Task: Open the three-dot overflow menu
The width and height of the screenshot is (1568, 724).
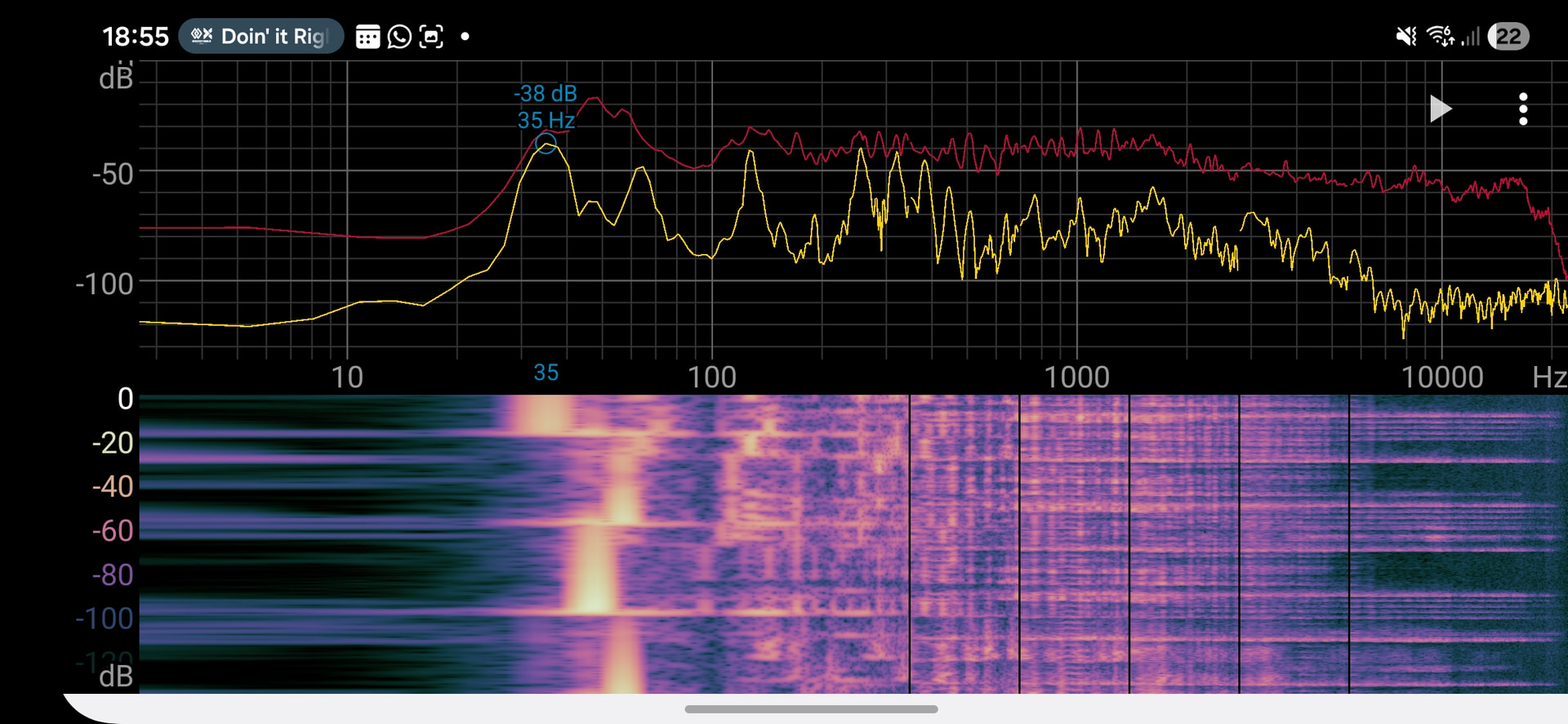Action: click(1522, 109)
